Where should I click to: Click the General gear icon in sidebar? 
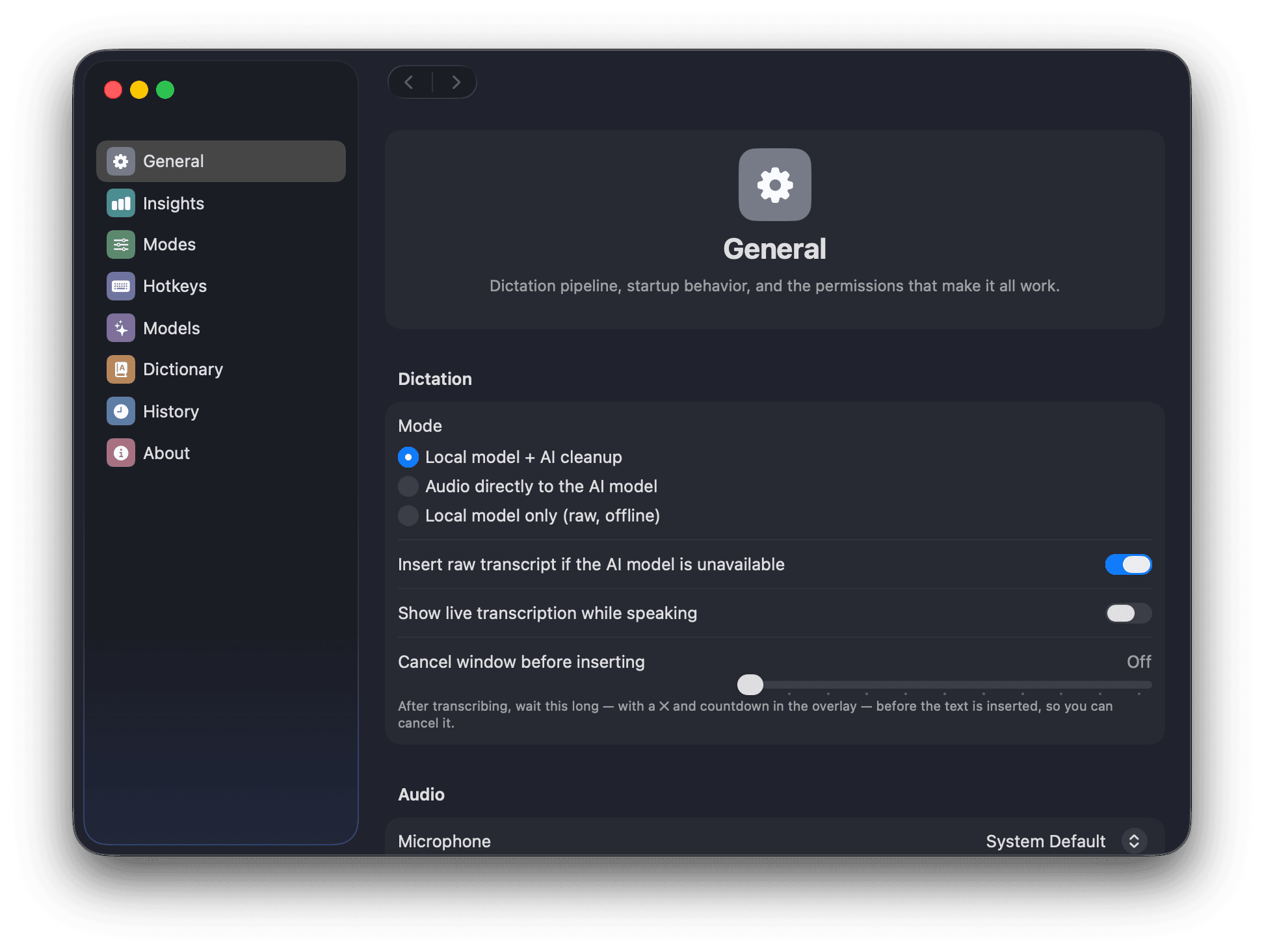[x=121, y=161]
